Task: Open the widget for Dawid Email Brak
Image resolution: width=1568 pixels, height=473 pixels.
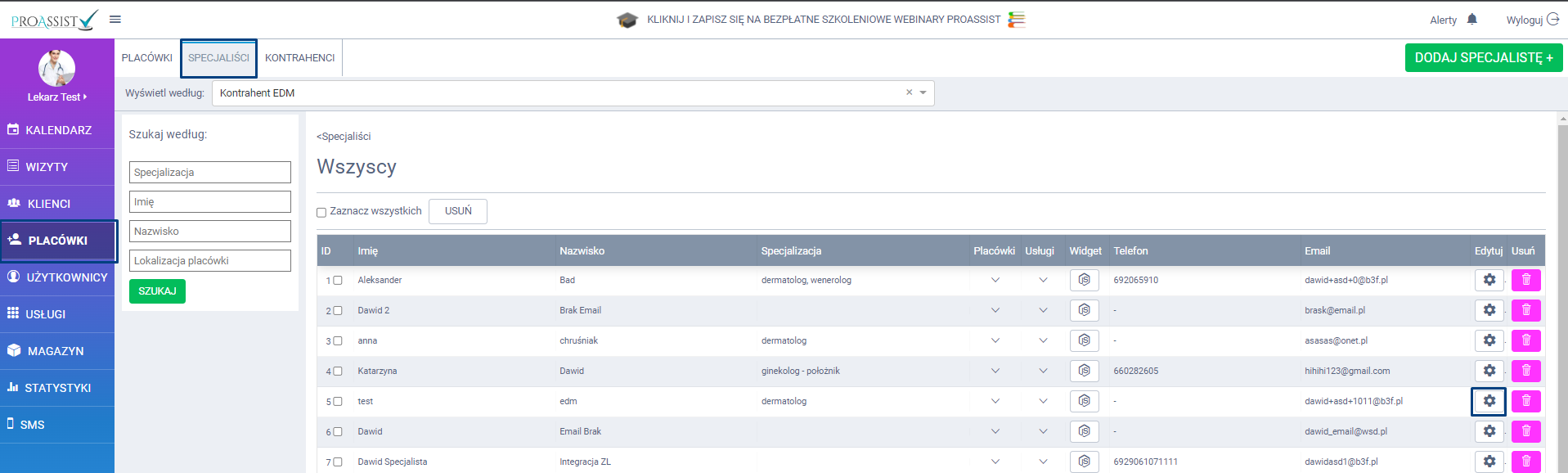Action: pos(1085,431)
